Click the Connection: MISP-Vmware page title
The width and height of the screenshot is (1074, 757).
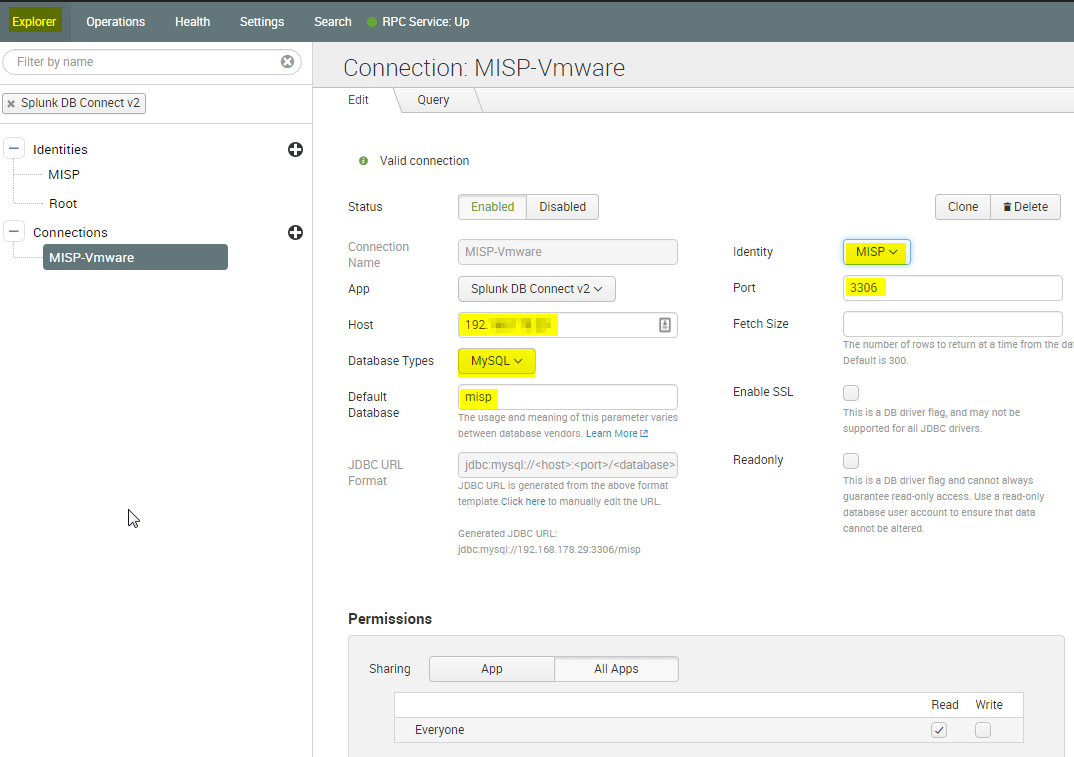pyautogui.click(x=484, y=68)
